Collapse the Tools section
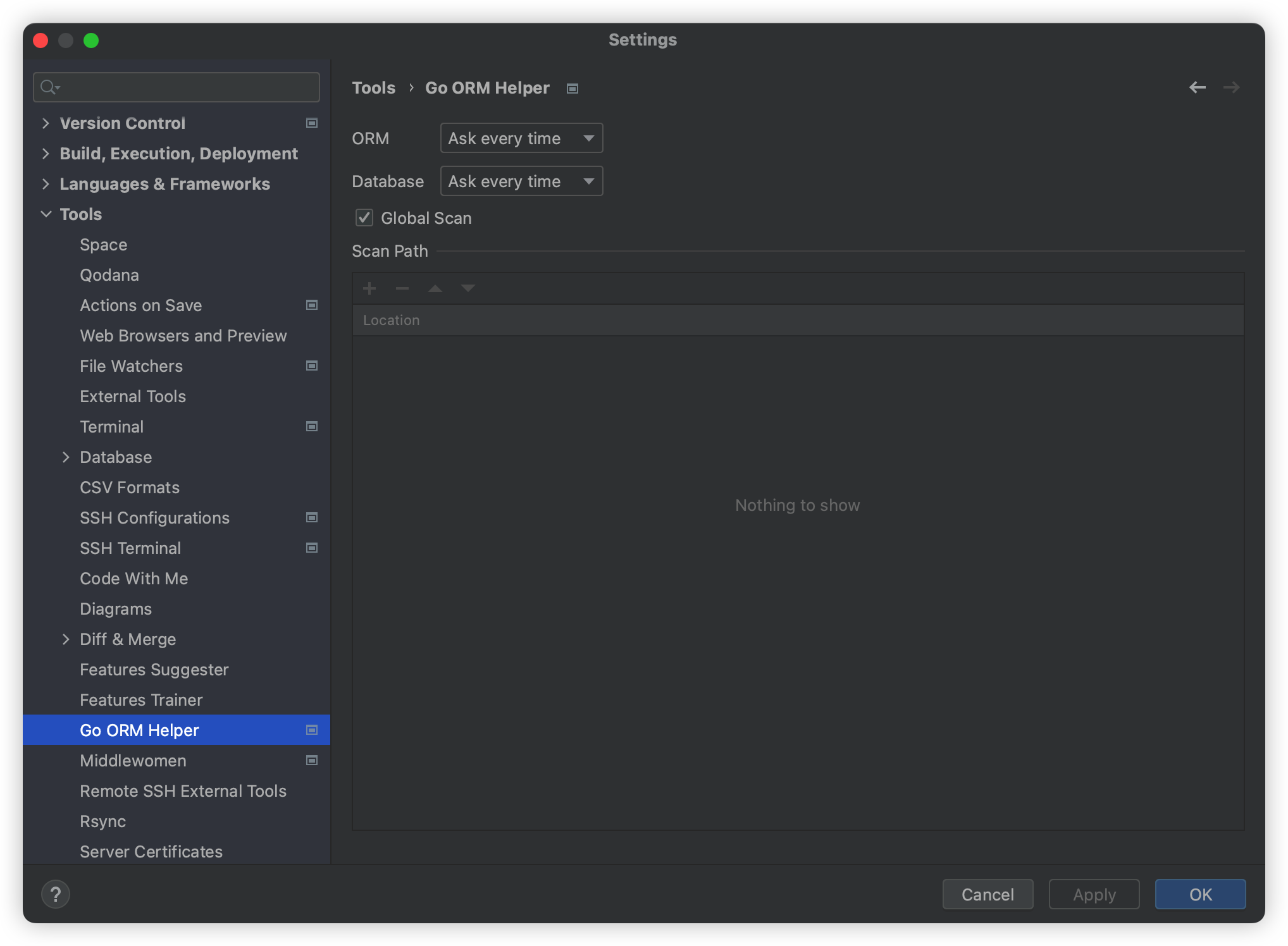Viewport: 1288px width, 946px height. pyautogui.click(x=46, y=214)
